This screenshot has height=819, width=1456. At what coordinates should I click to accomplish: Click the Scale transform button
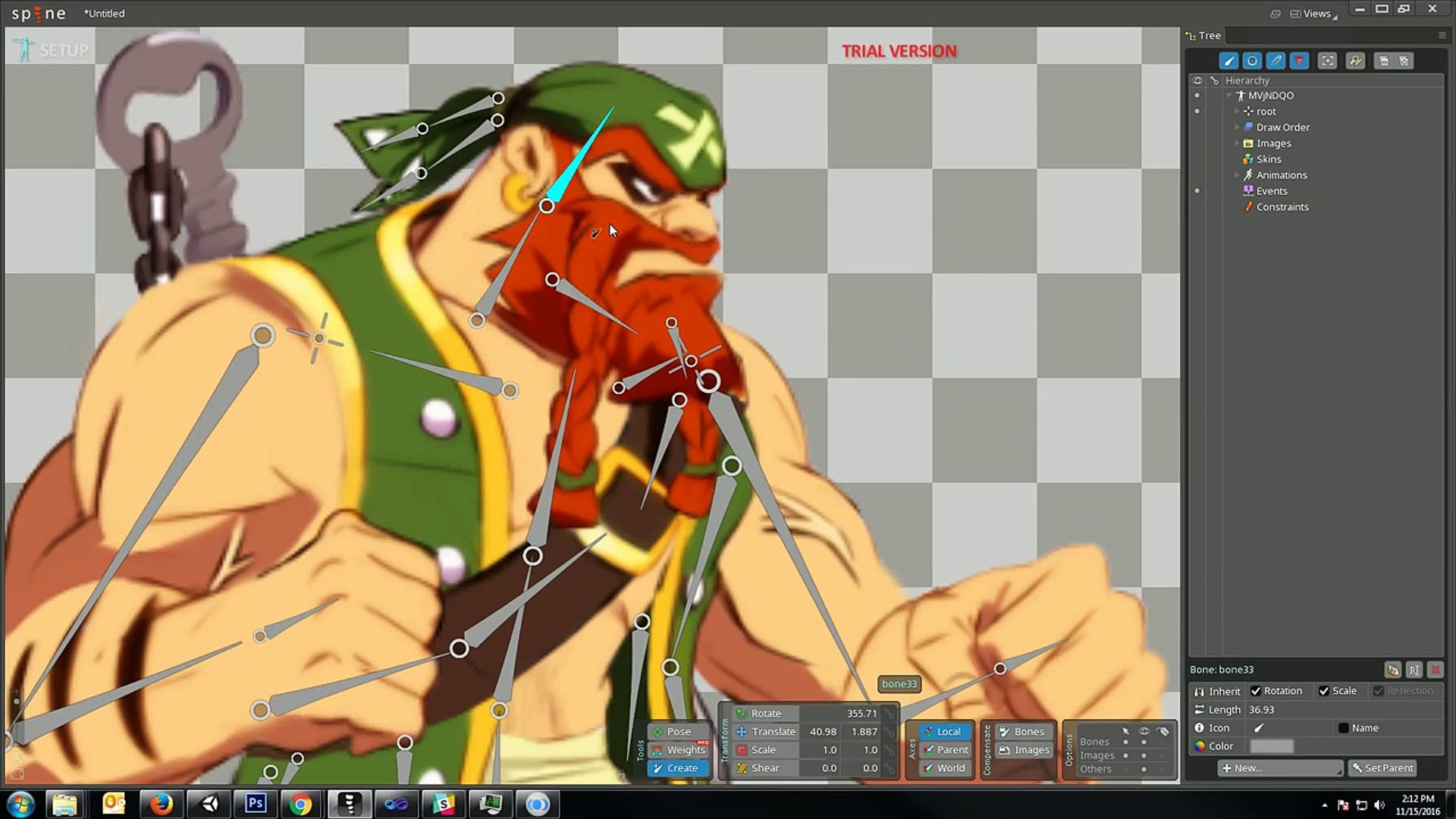[765, 750]
